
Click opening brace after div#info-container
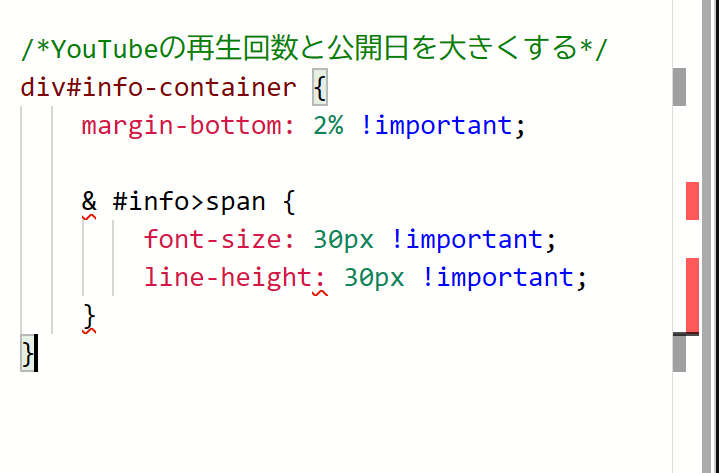click(320, 87)
